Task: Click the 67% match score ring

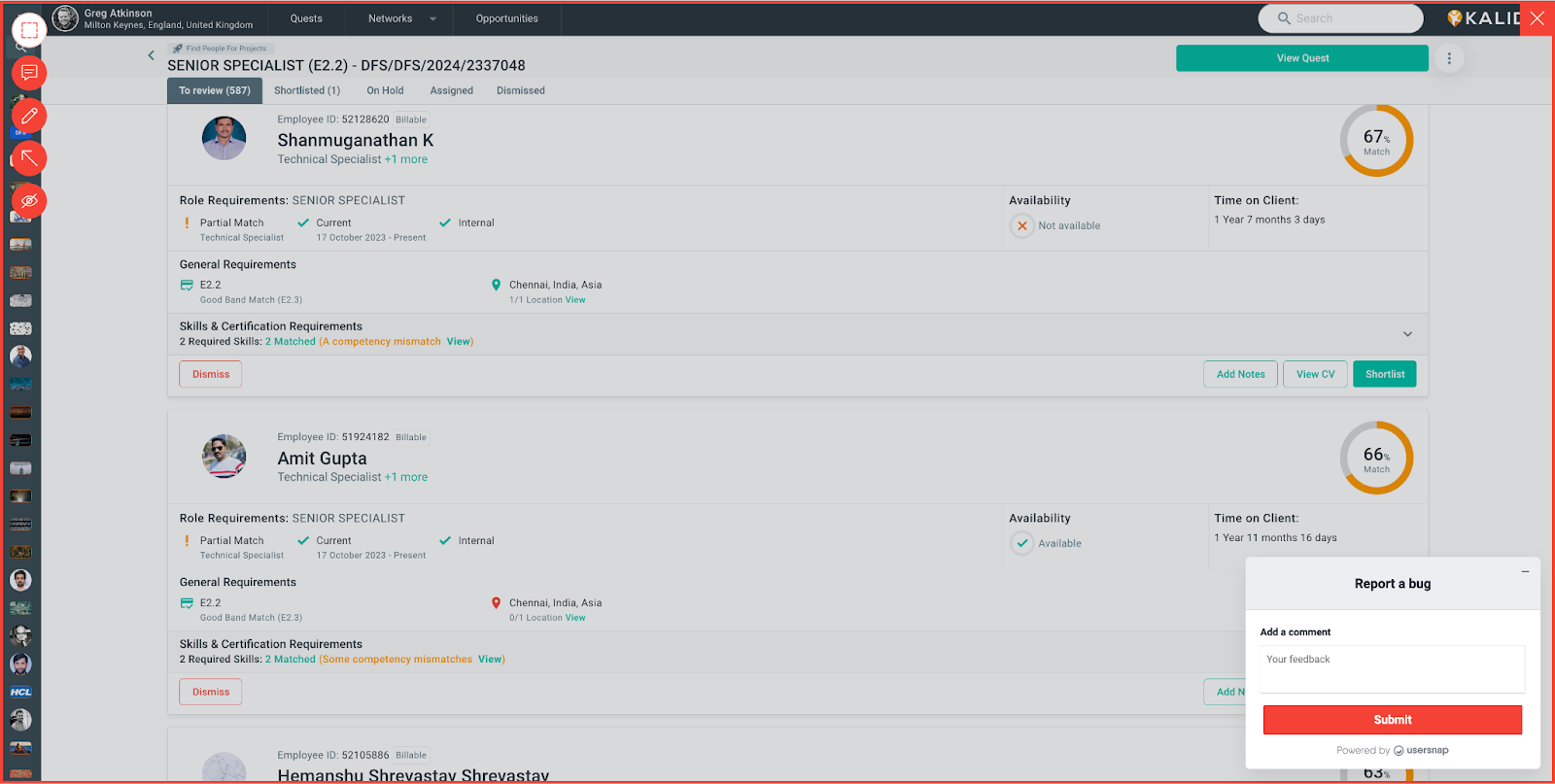Action: 1376,141
